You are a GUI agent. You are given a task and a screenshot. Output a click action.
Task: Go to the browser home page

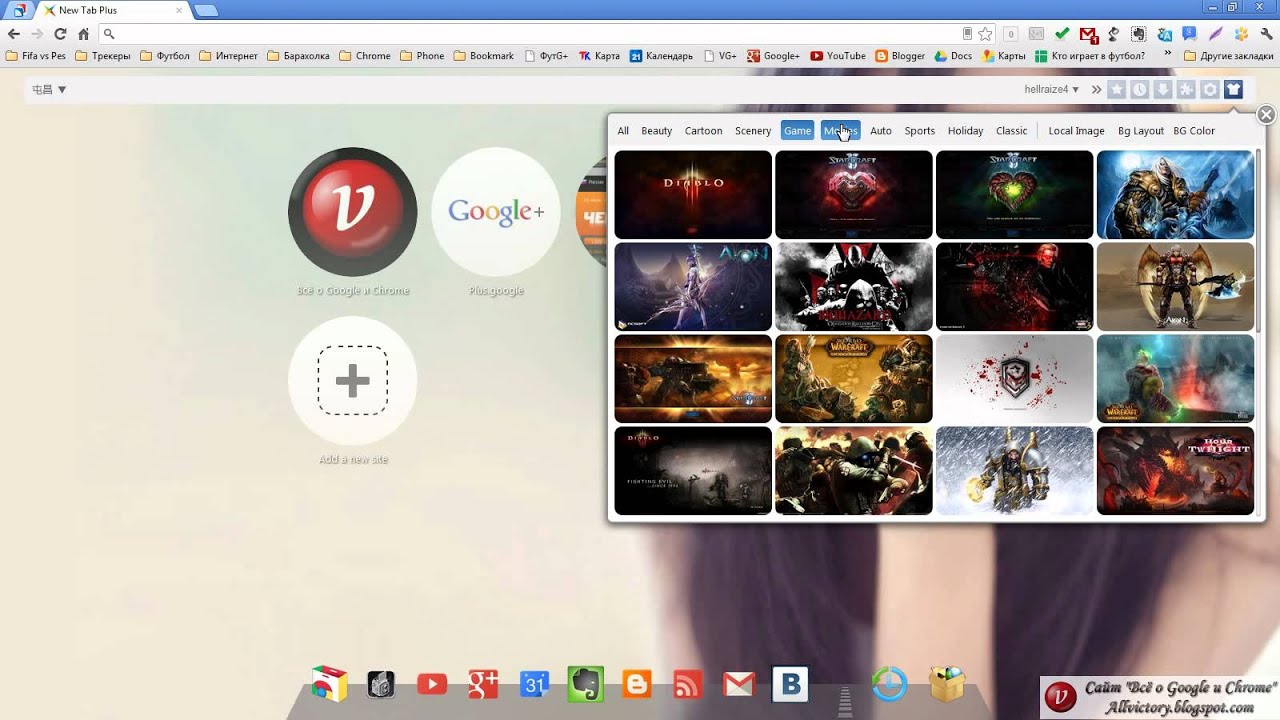[83, 34]
